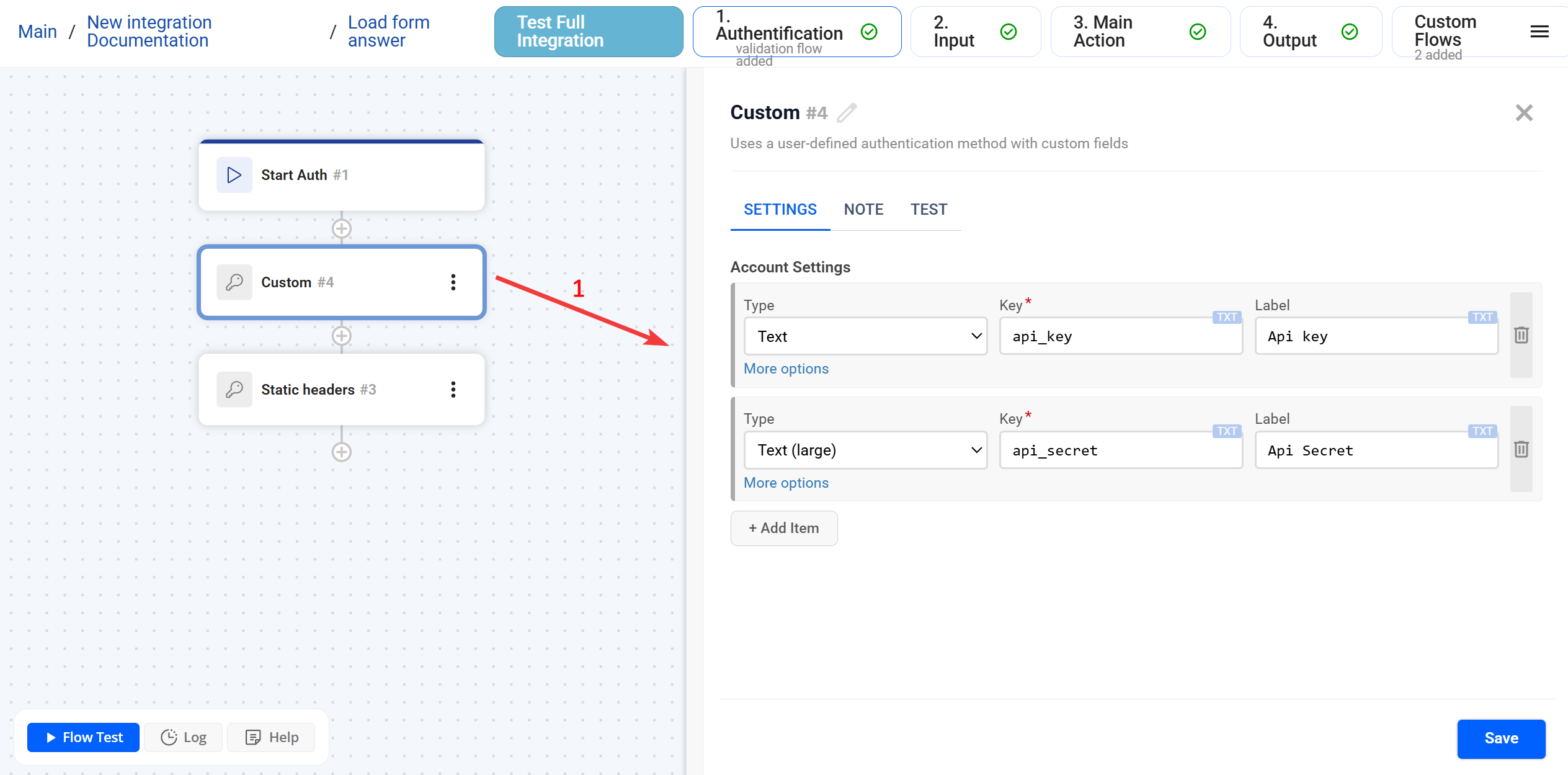Delete the api_secret row with trash icon
Viewport: 1568px width, 775px height.
(1521, 449)
